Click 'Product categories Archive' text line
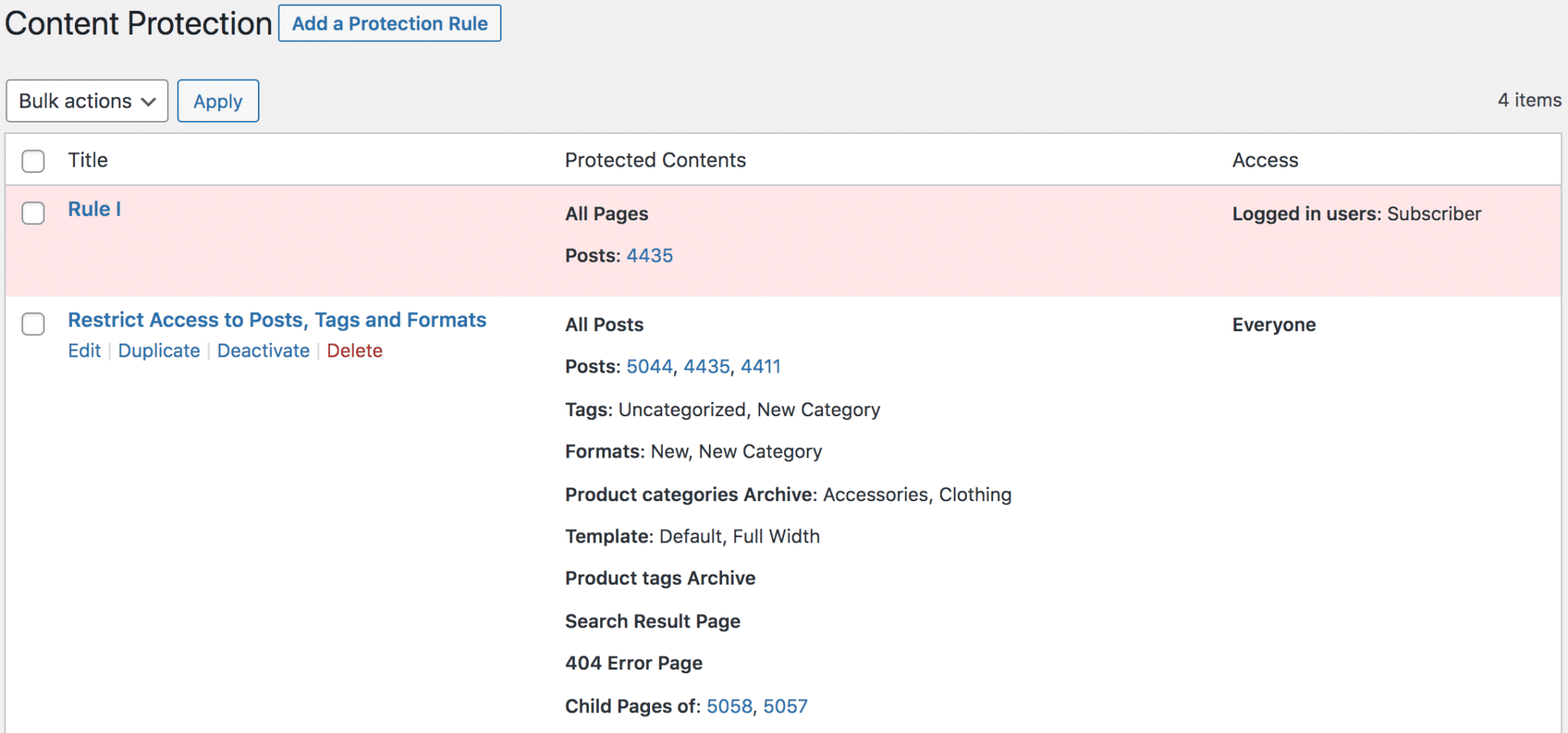The width and height of the screenshot is (1568, 733). (x=789, y=494)
